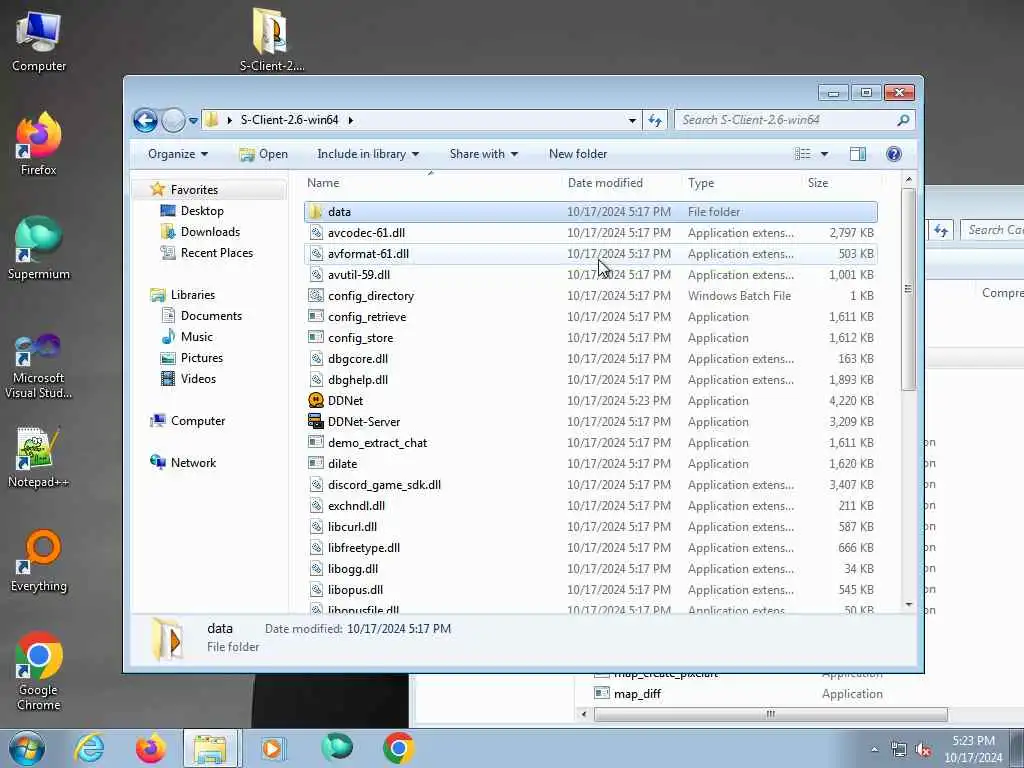The image size is (1024, 768).
Task: Launch Firefox from the desktop shortcut
Action: 39,144
